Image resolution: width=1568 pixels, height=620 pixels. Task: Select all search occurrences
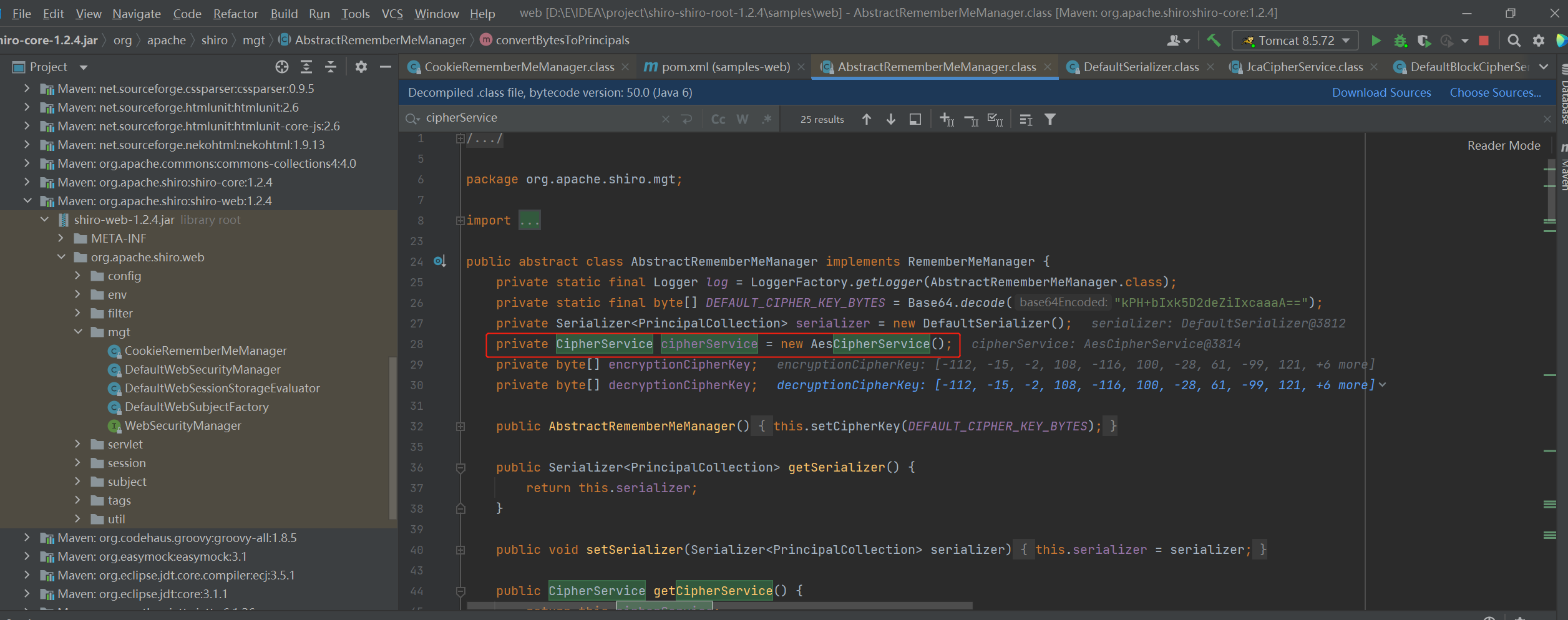click(x=996, y=119)
